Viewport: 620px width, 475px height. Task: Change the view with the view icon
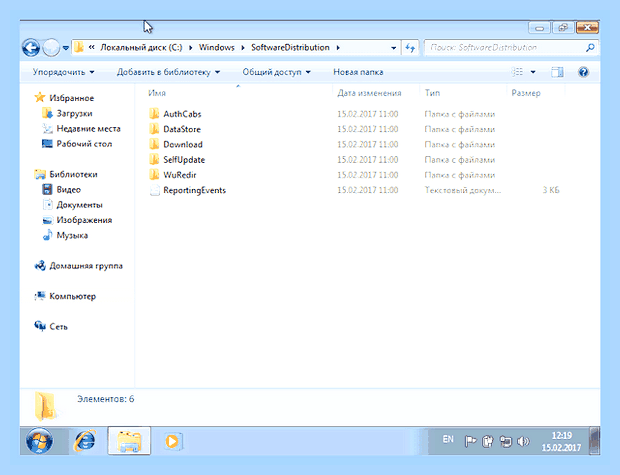click(517, 72)
